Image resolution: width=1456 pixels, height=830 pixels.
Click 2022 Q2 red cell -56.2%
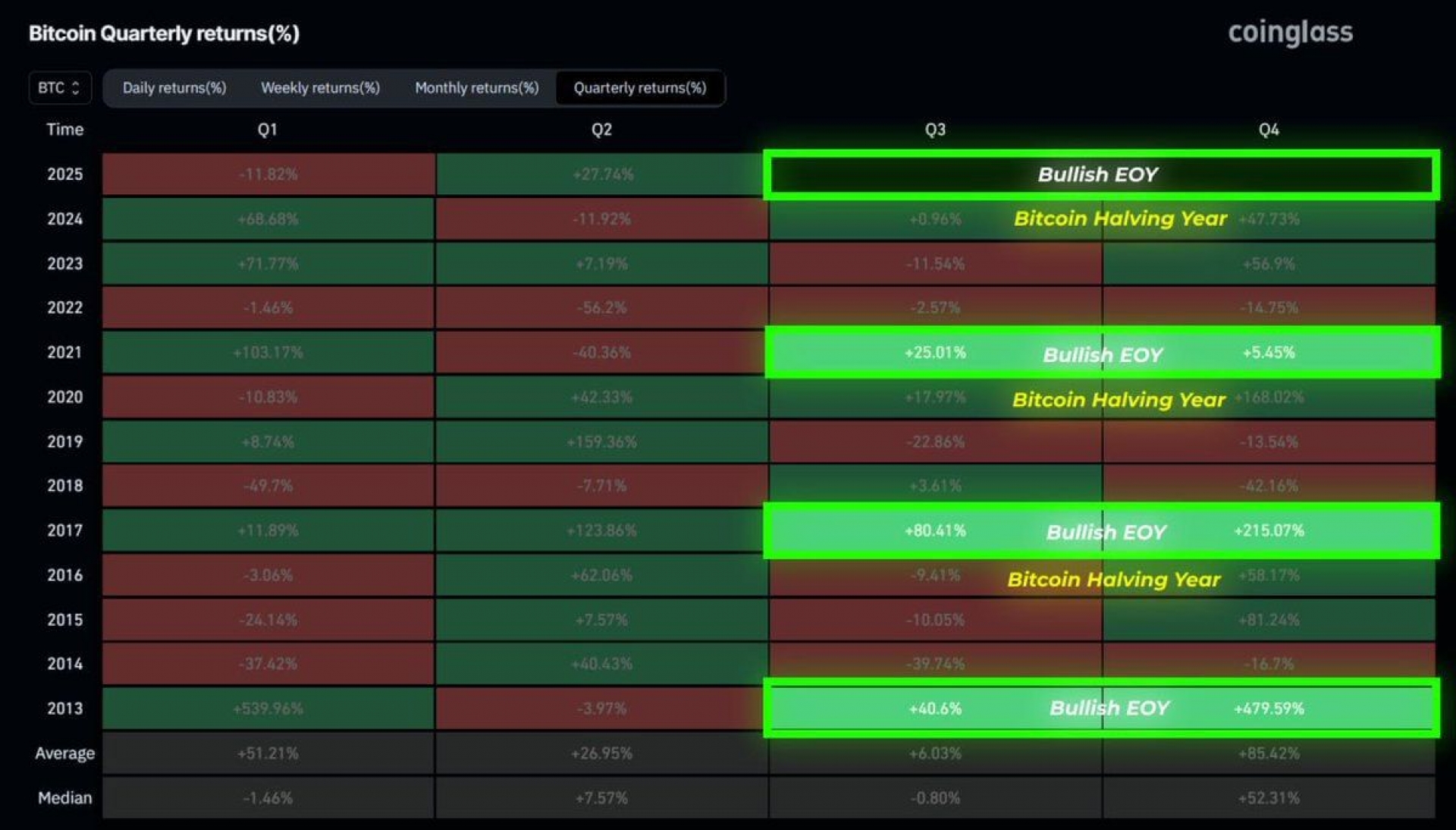click(x=601, y=308)
